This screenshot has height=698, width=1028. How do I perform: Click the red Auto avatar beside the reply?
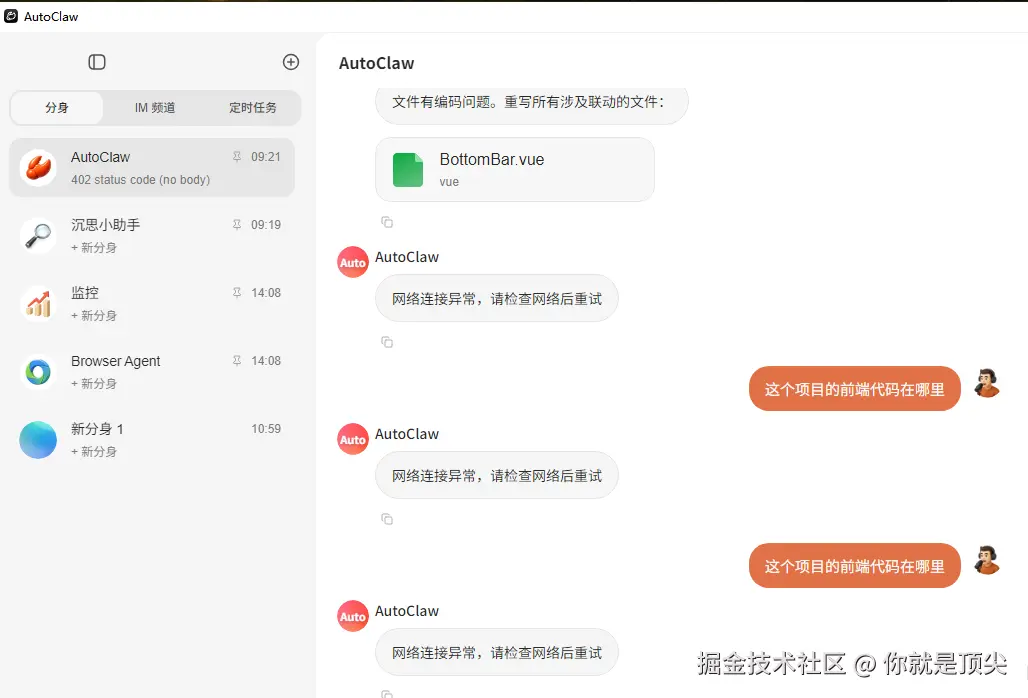(x=352, y=262)
